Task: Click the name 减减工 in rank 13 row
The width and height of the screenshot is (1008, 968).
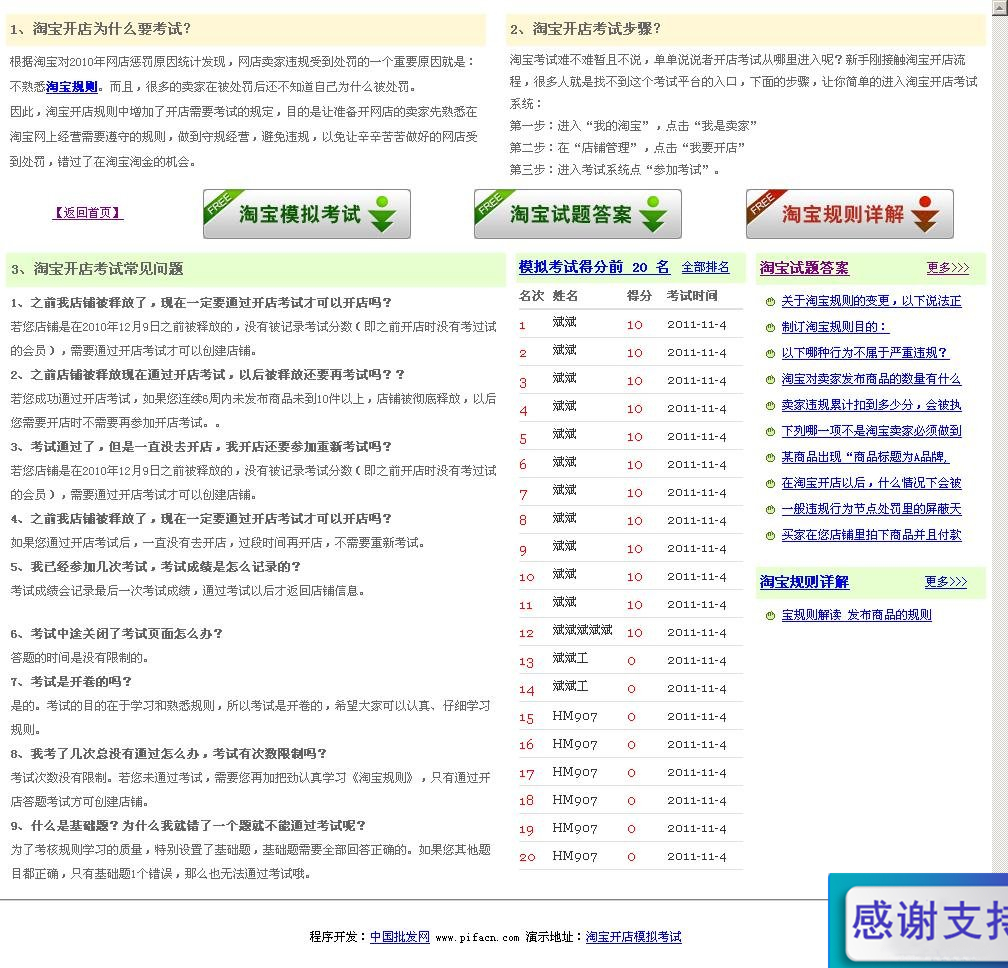Action: point(570,658)
